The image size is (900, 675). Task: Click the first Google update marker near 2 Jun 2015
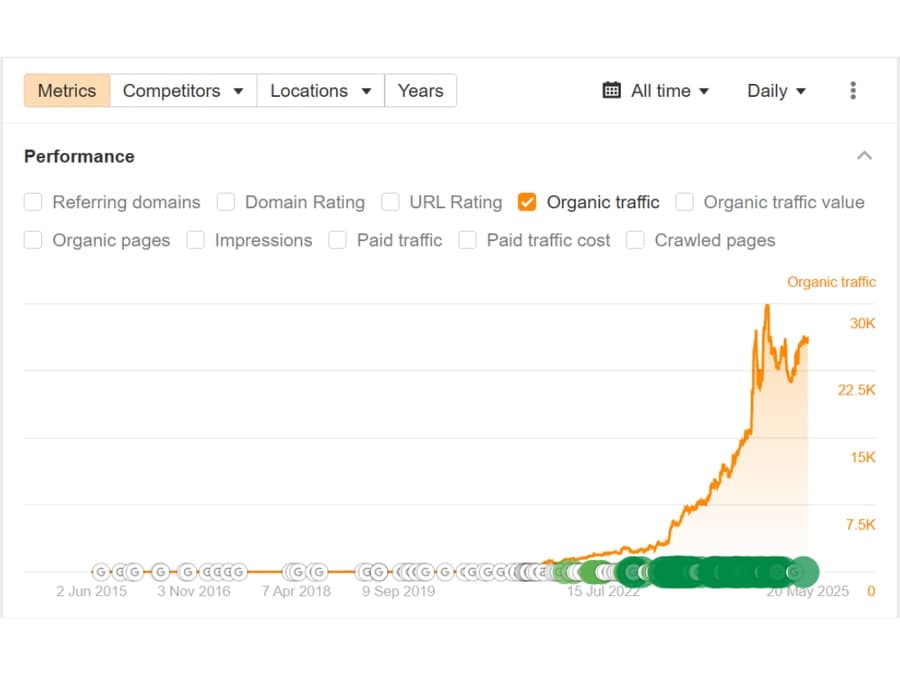(x=100, y=572)
